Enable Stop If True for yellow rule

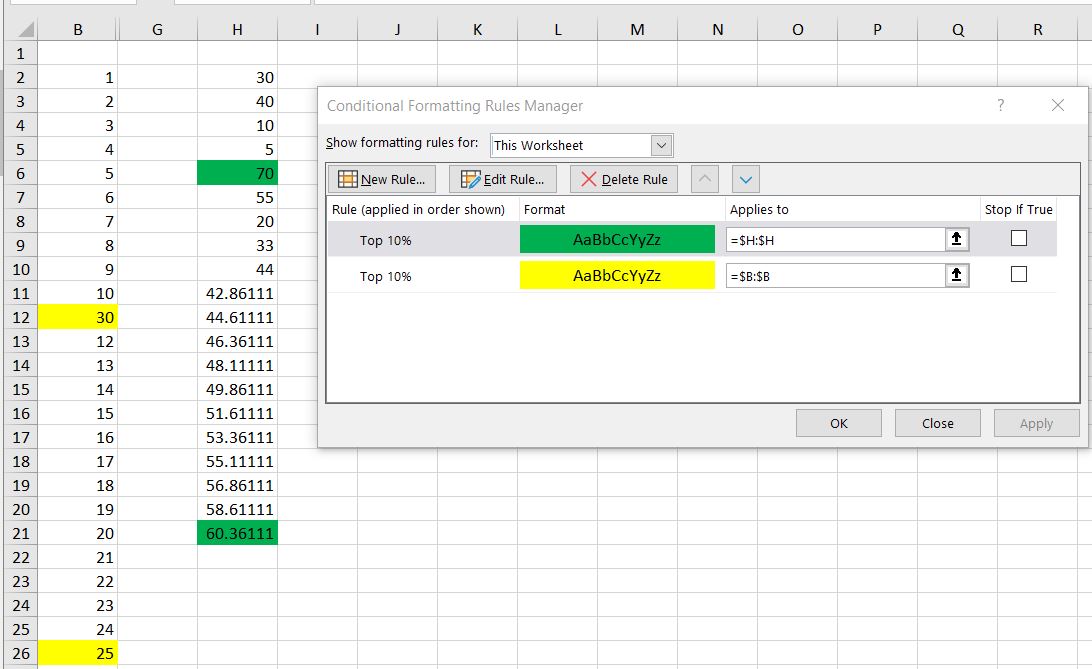(x=1019, y=275)
